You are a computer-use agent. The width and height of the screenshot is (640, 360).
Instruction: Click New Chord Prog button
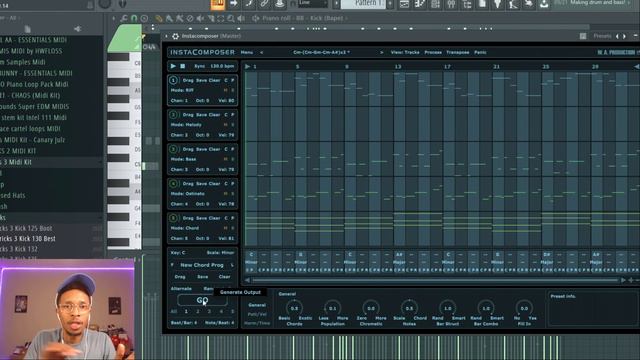pos(202,265)
